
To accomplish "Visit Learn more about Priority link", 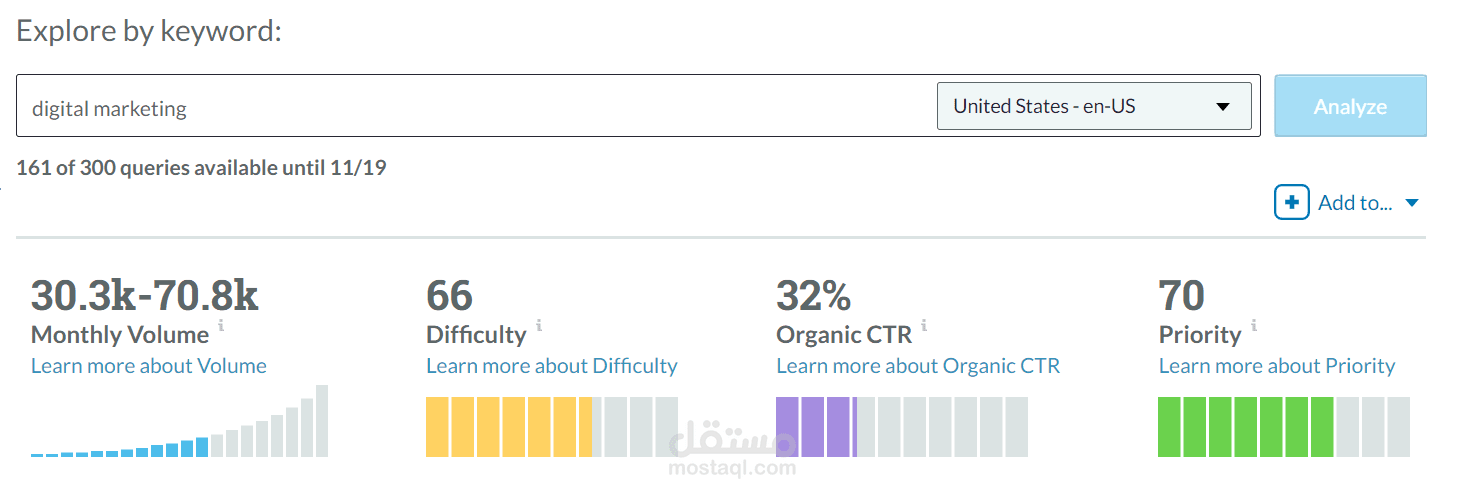I will tap(1276, 366).
